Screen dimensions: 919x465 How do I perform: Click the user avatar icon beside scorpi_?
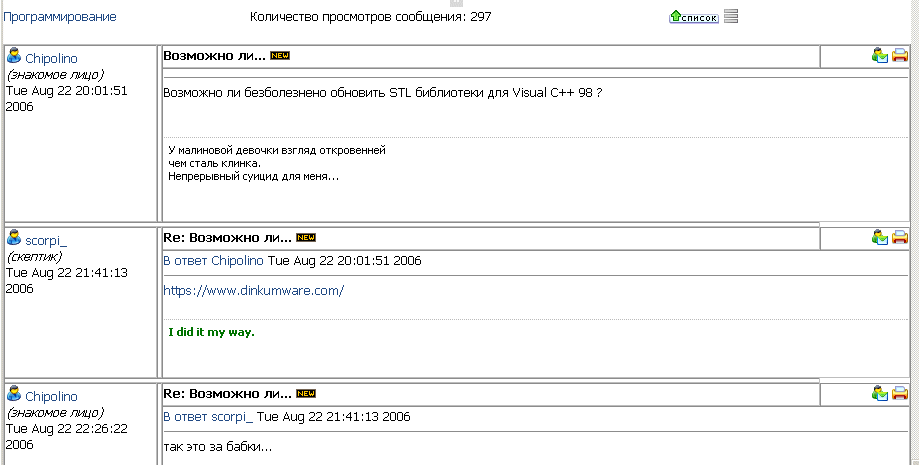coord(14,238)
